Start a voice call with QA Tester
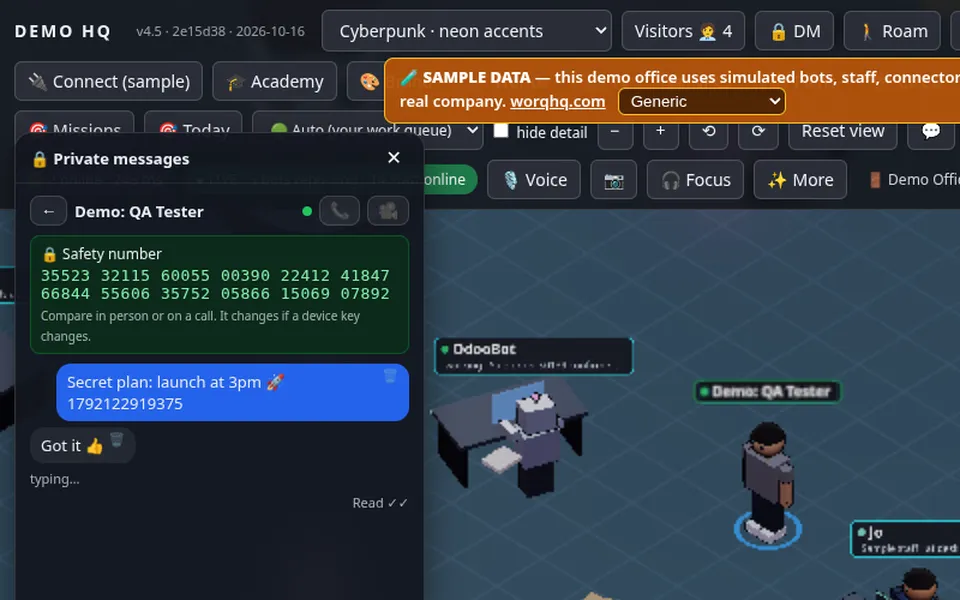 340,211
